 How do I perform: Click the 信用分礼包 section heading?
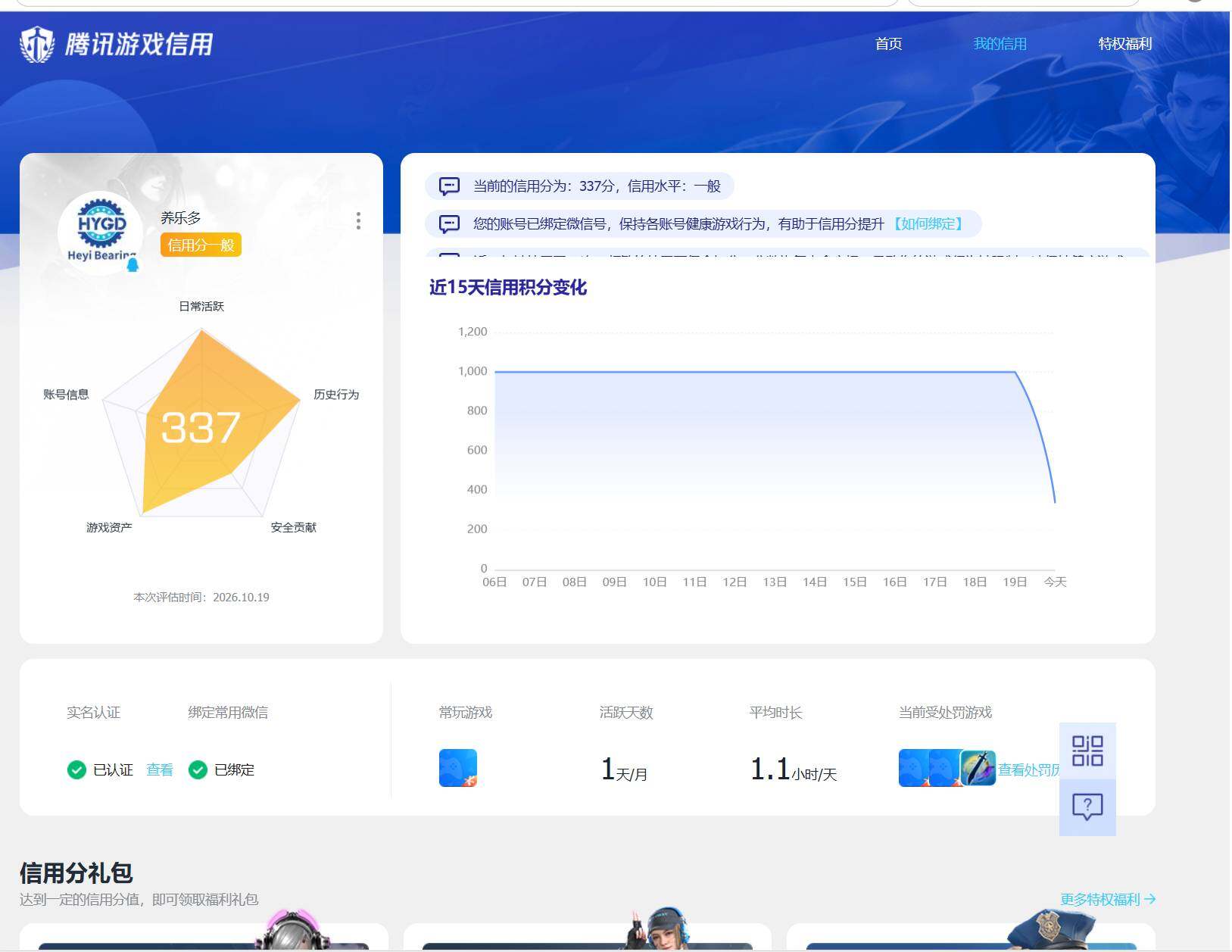76,873
